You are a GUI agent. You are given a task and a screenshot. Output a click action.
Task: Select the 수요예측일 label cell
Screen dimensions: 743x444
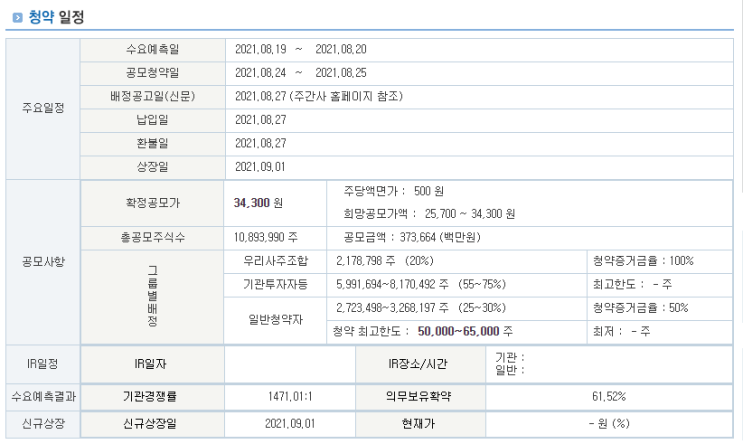click(x=153, y=50)
